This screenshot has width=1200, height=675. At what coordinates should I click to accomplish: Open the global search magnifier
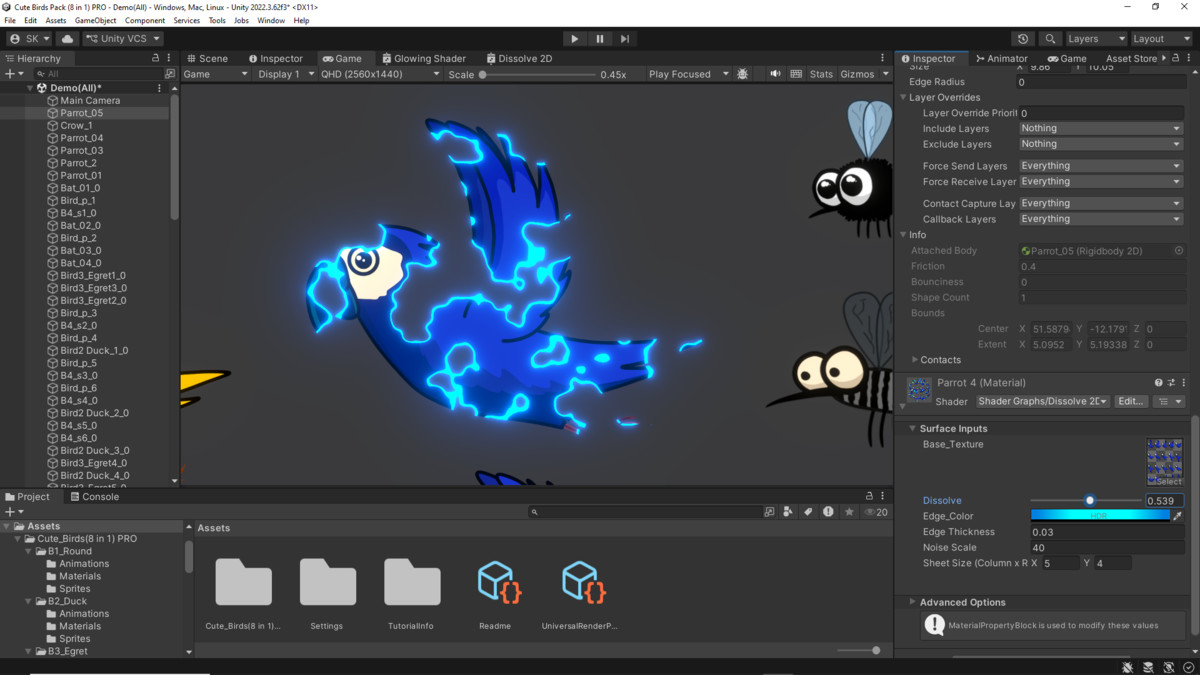click(x=1050, y=39)
